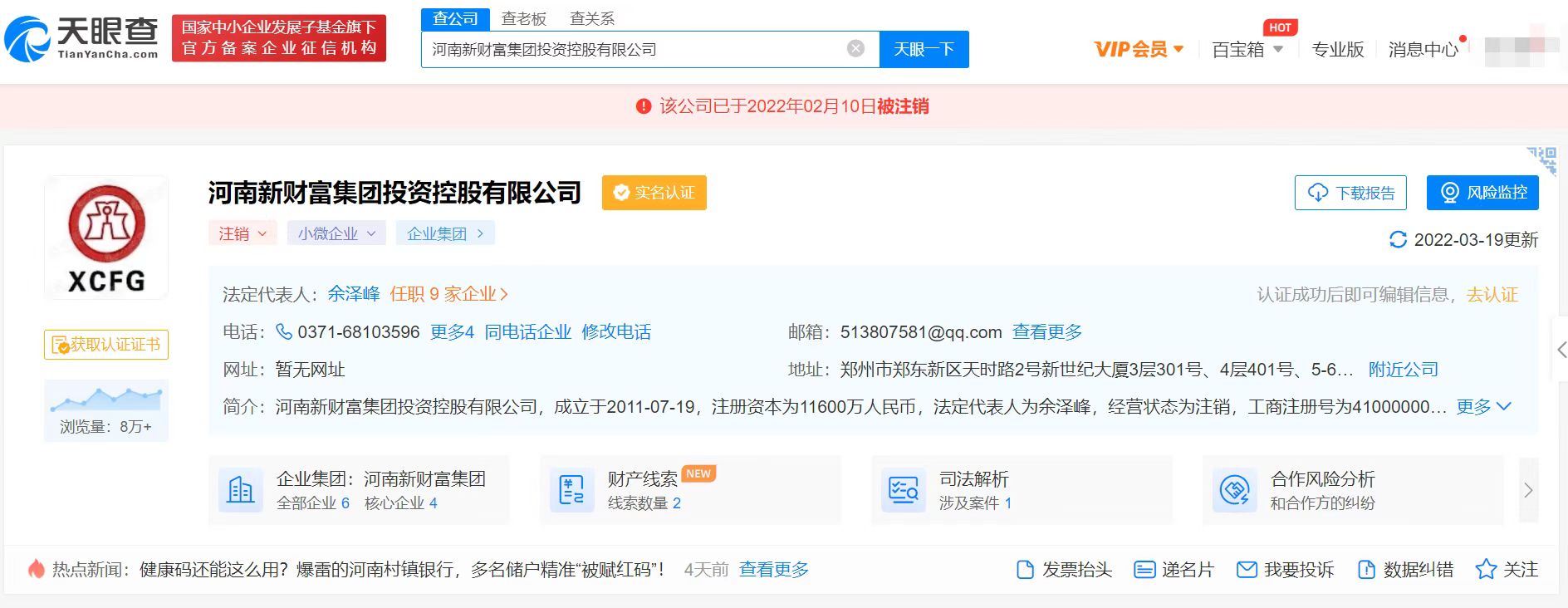
Task: Click 获取认证证书 button
Action: pos(106,345)
